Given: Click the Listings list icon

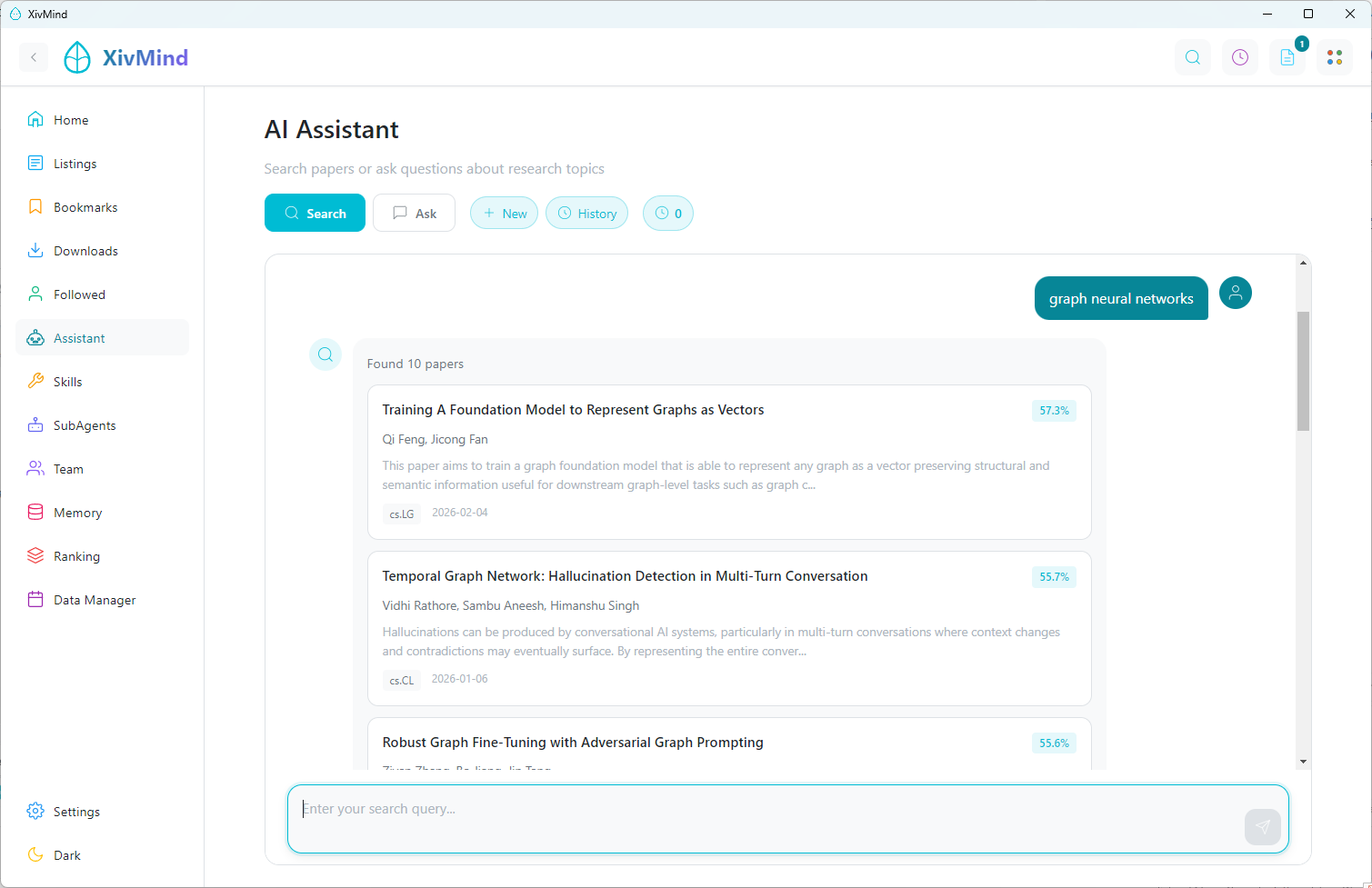Looking at the screenshot, I should [x=35, y=164].
